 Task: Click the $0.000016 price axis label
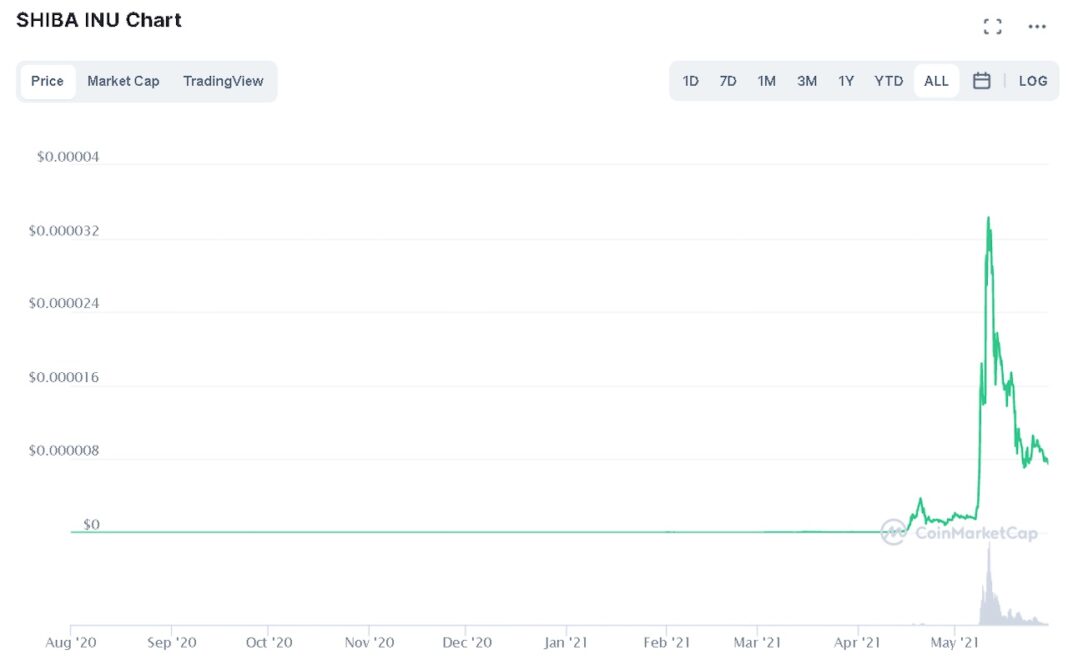click(63, 377)
